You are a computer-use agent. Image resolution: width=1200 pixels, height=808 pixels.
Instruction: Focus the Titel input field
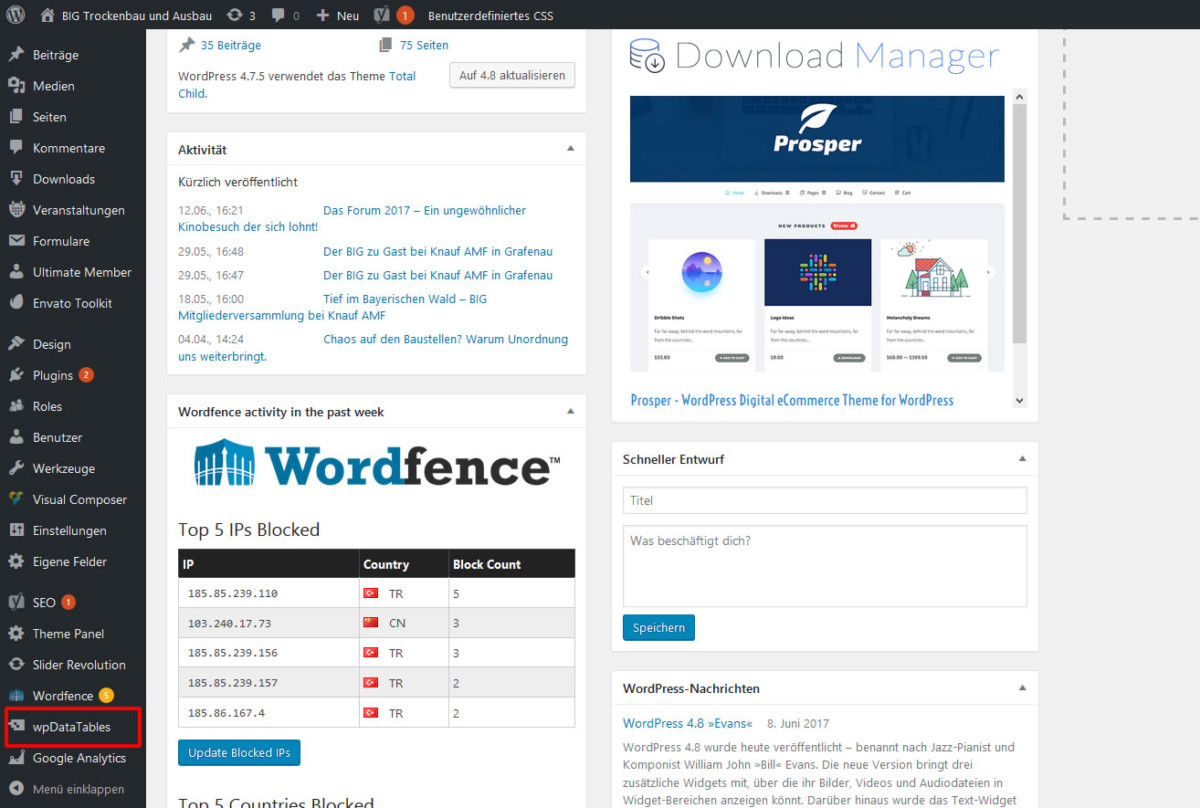(x=825, y=500)
